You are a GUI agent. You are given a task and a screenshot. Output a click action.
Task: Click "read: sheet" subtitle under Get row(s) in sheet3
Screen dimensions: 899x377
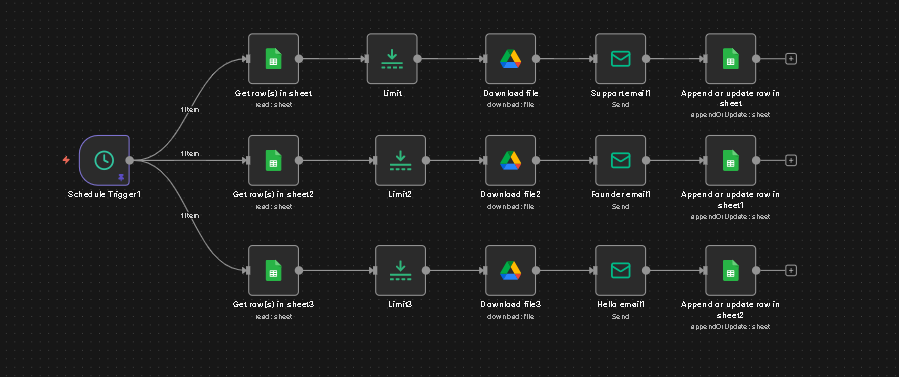click(x=273, y=316)
